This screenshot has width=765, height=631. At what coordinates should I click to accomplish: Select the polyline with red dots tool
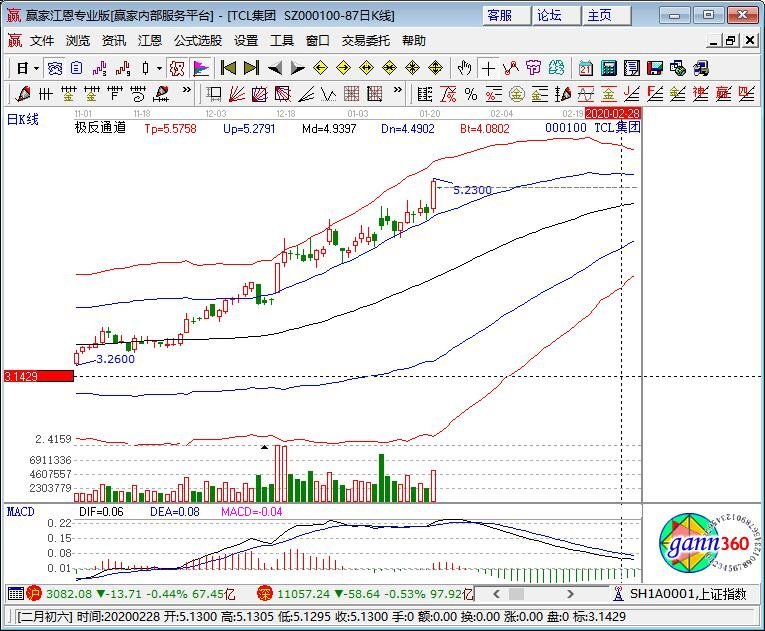pos(511,68)
